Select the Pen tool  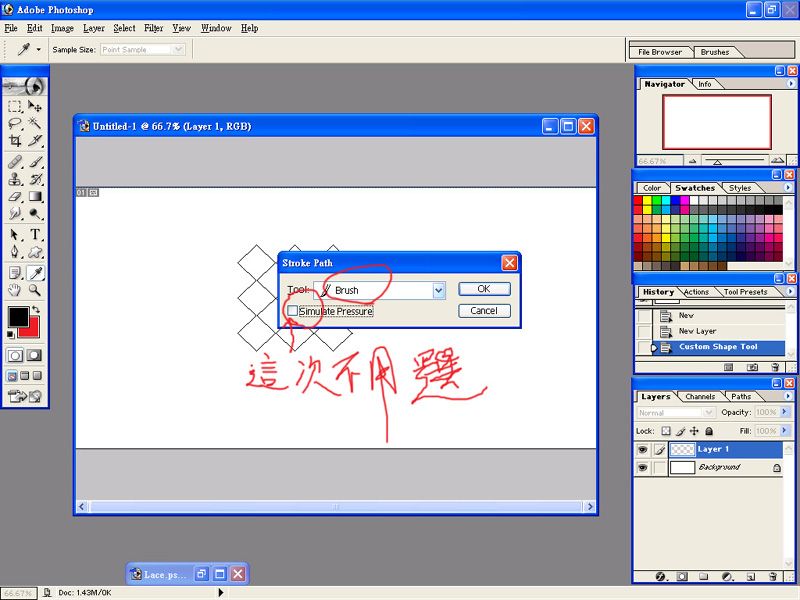click(x=15, y=252)
